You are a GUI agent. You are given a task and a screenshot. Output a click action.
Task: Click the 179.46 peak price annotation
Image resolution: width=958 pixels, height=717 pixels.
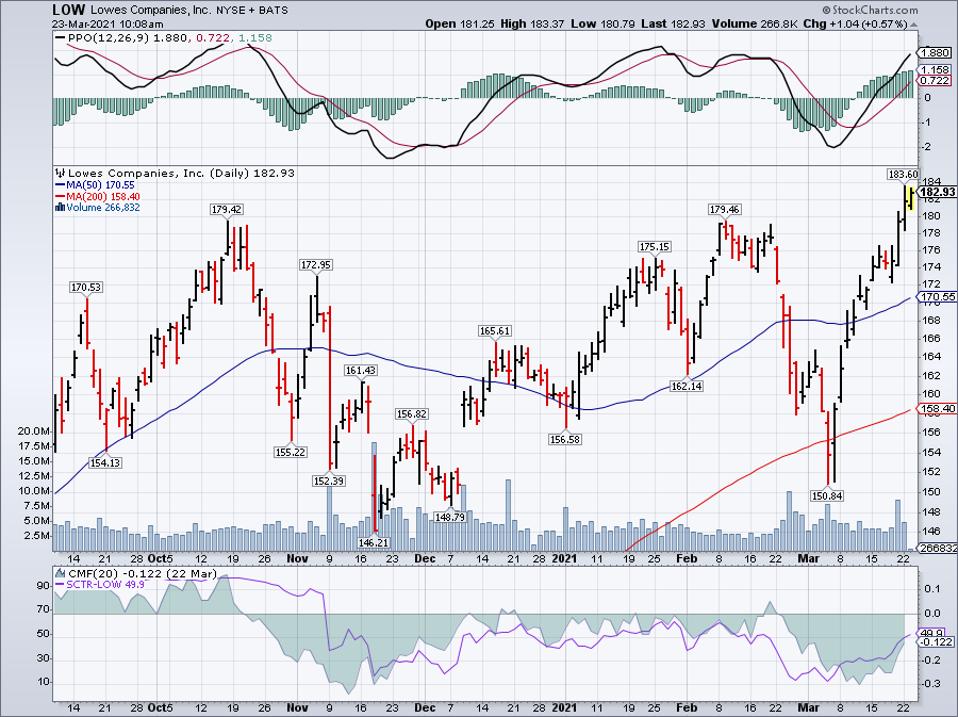click(x=725, y=209)
